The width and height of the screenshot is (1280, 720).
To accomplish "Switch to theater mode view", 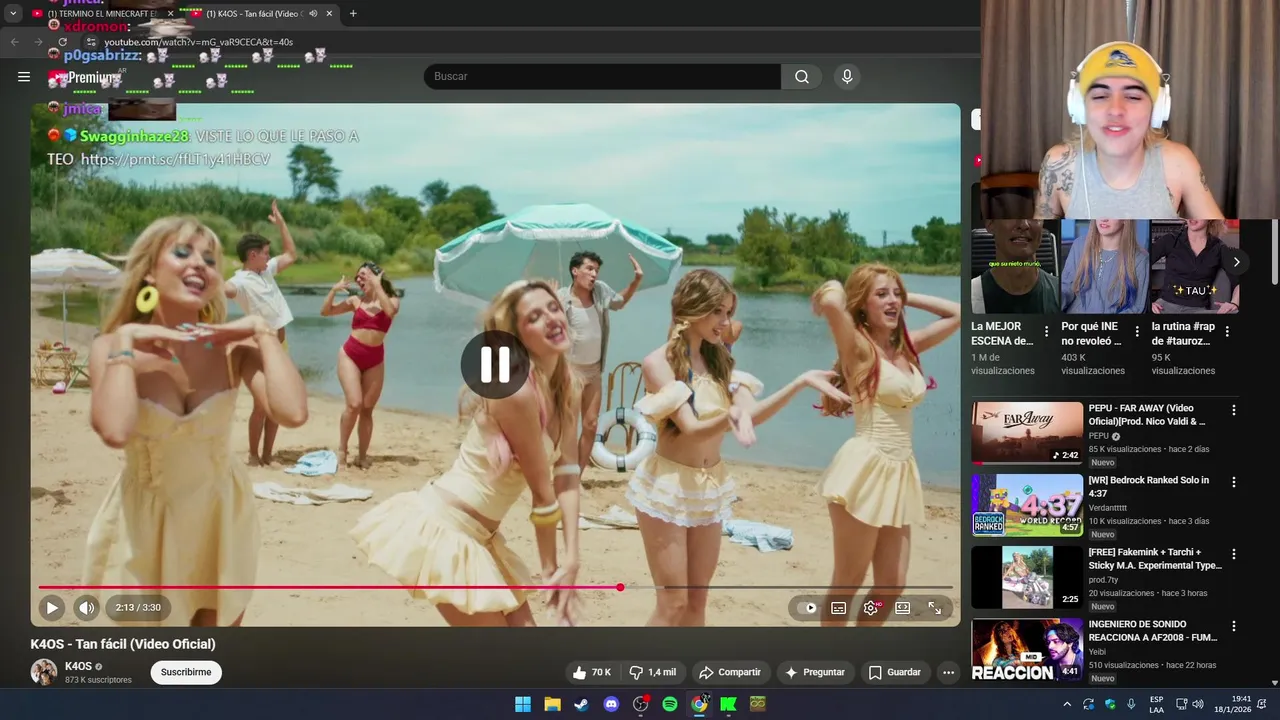I will (903, 607).
